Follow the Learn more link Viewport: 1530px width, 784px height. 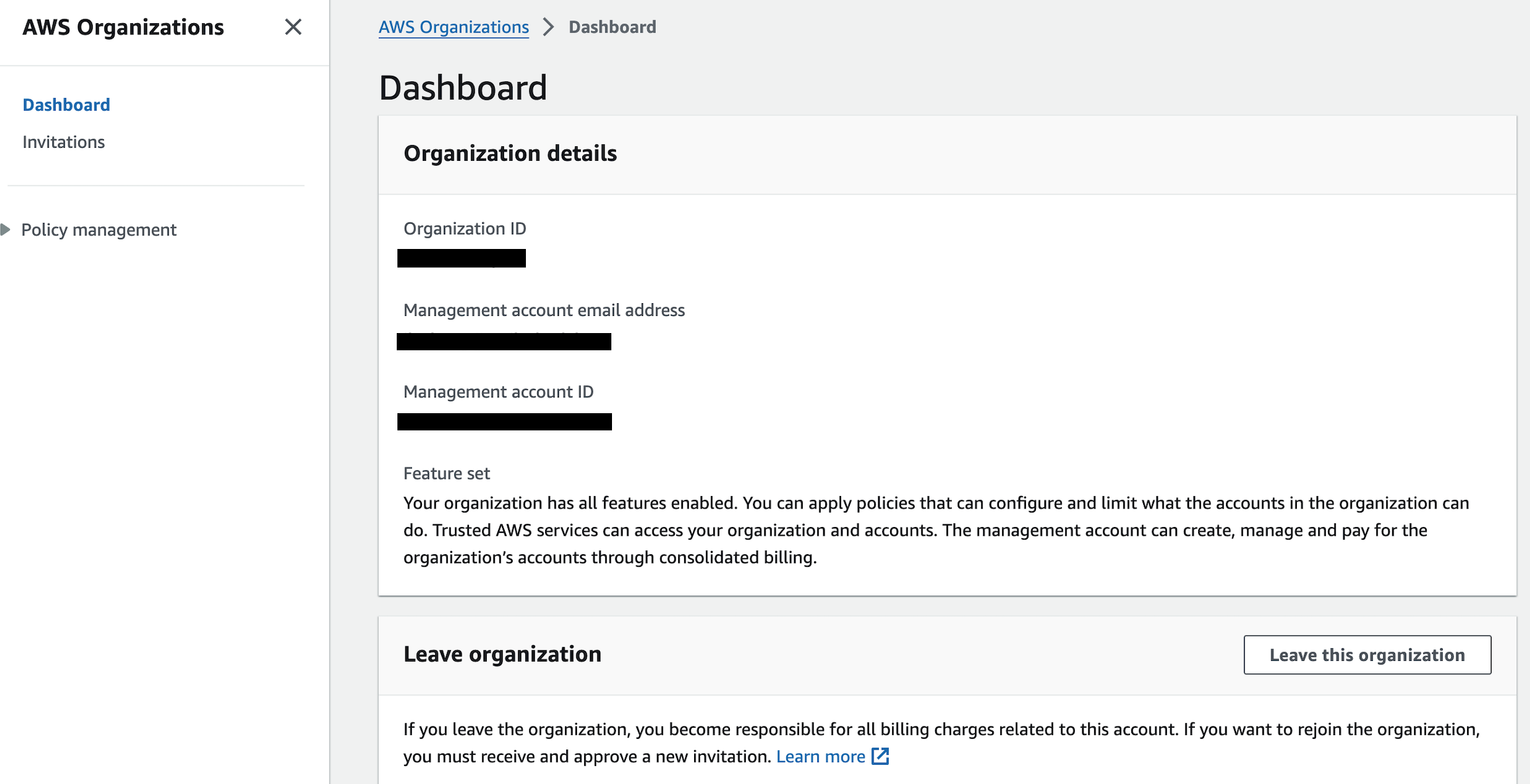821,756
